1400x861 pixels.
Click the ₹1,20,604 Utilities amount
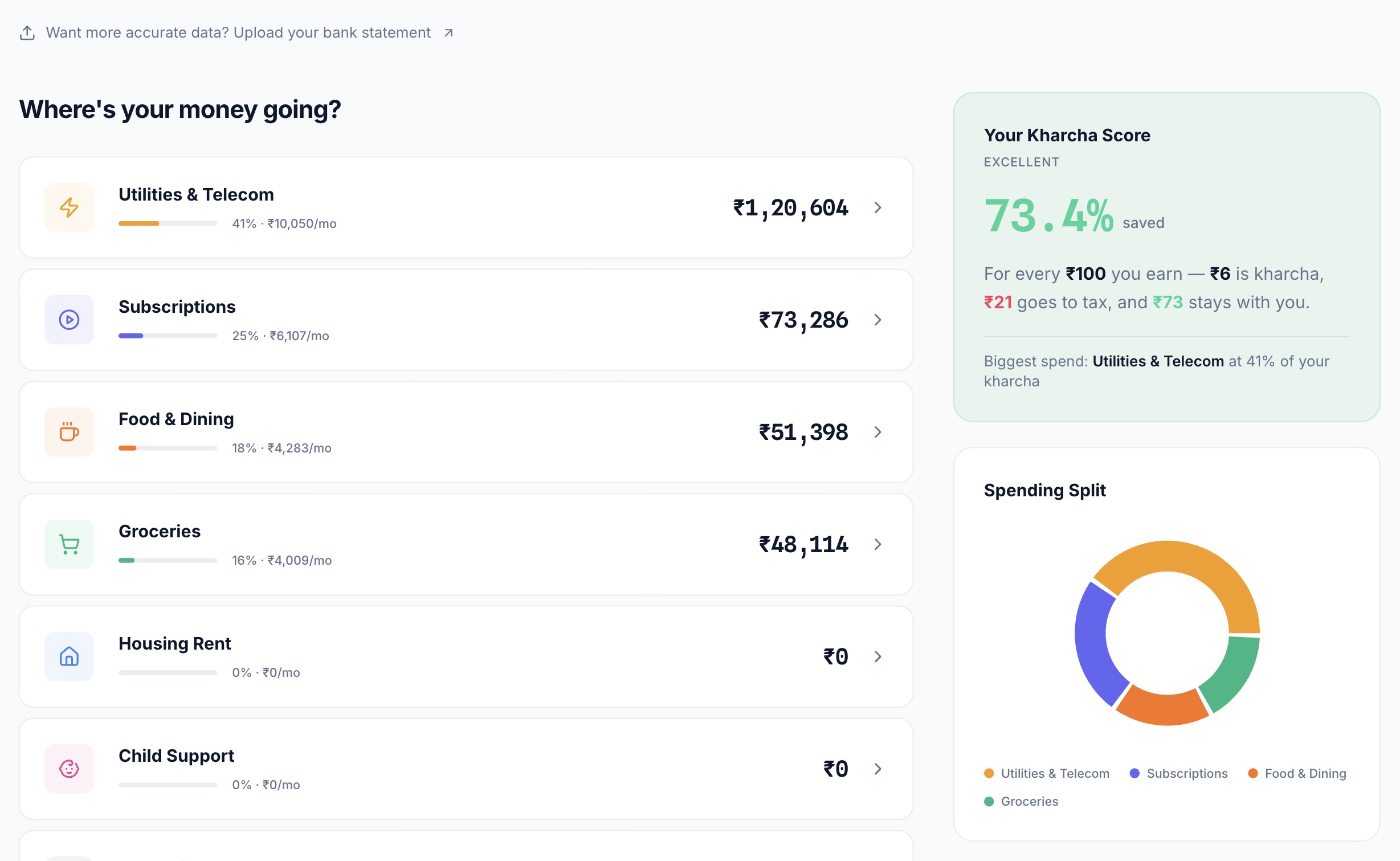pyautogui.click(x=790, y=208)
